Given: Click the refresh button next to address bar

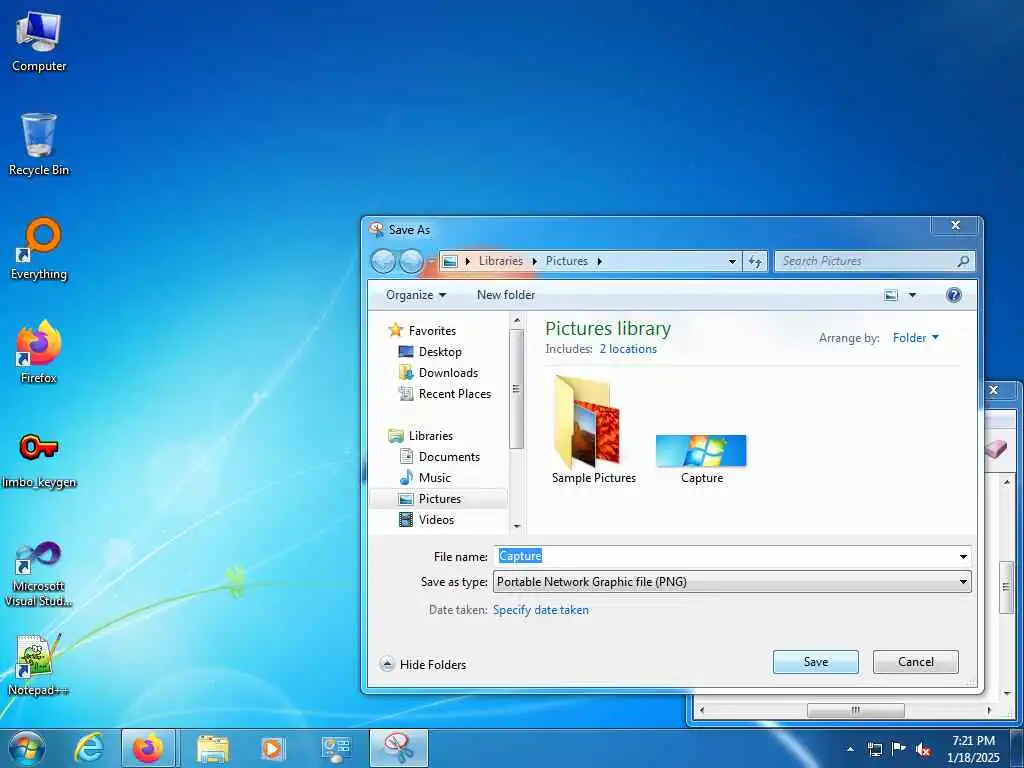Looking at the screenshot, I should click(755, 261).
